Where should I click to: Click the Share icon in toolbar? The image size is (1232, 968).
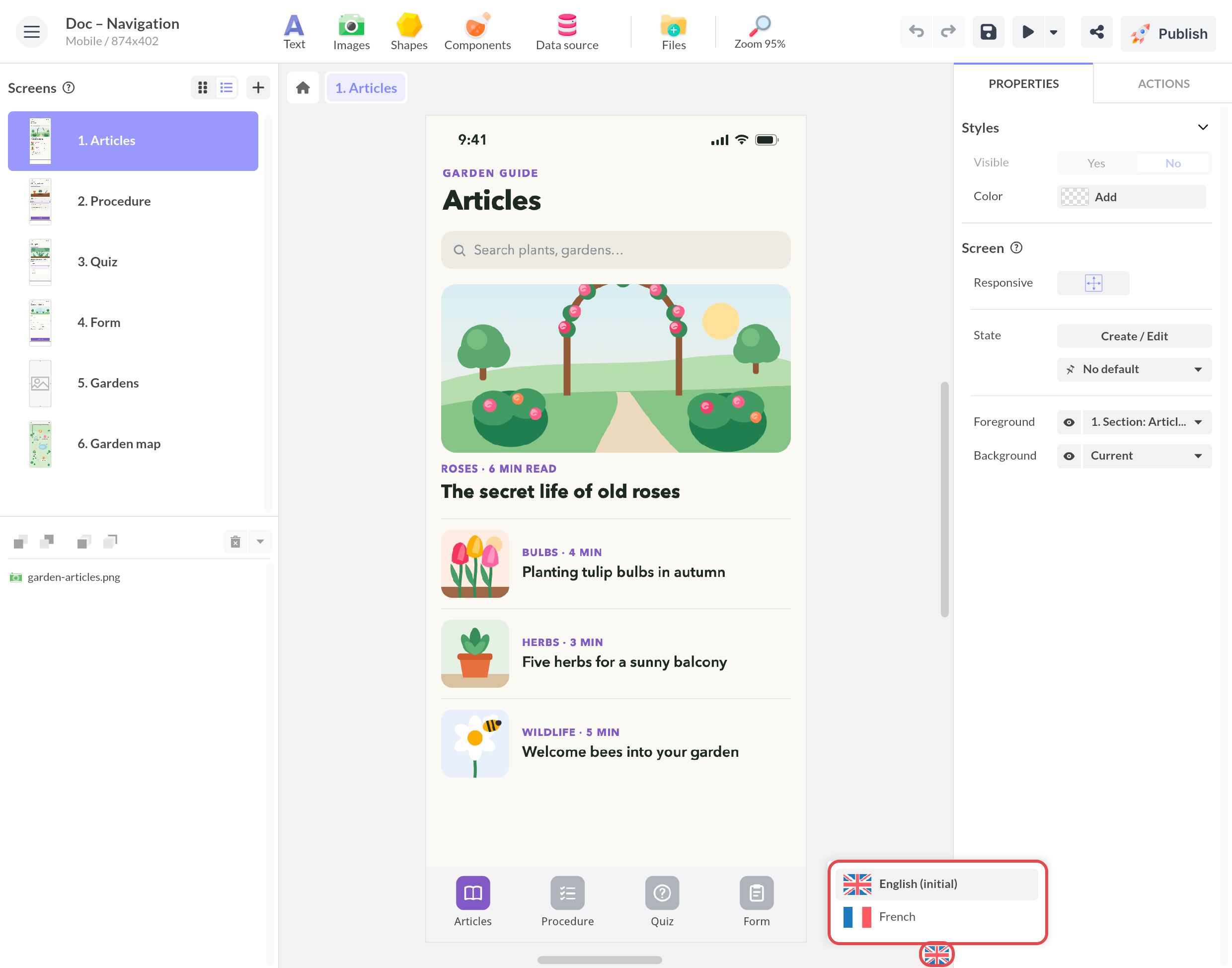tap(1096, 32)
